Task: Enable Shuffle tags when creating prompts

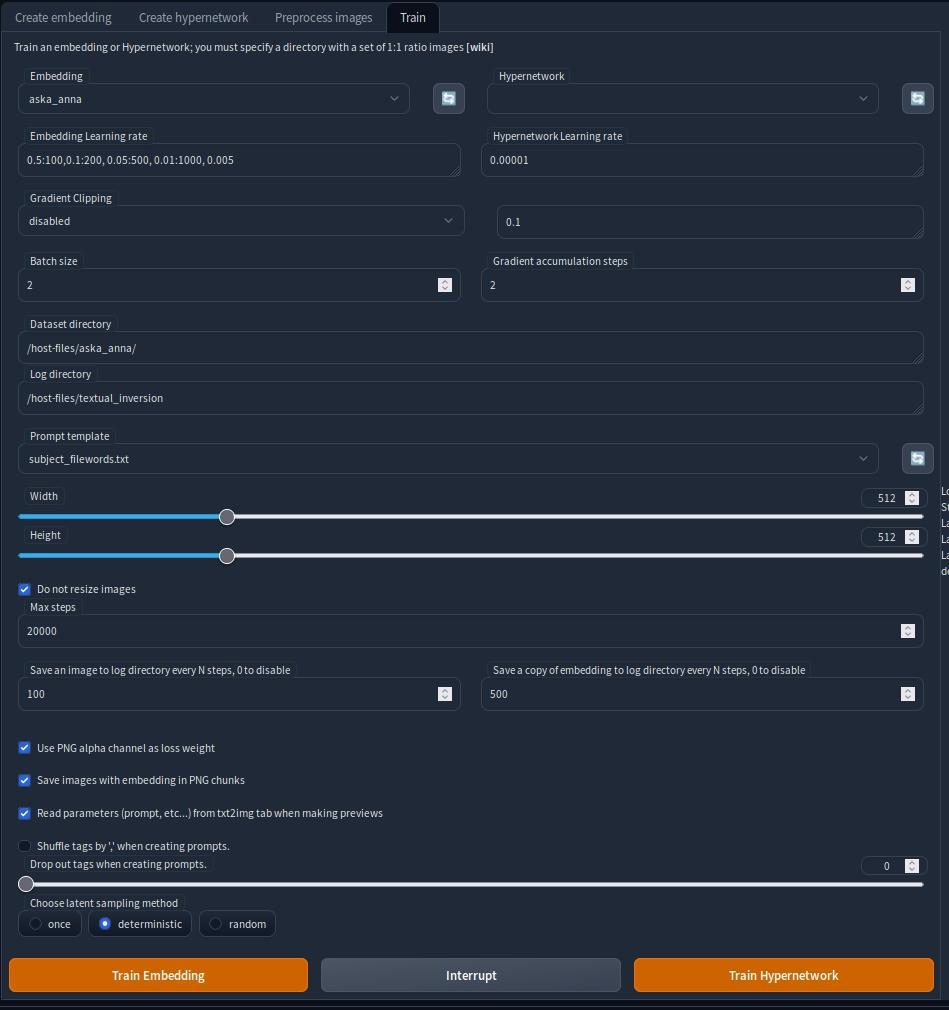Action: point(24,846)
